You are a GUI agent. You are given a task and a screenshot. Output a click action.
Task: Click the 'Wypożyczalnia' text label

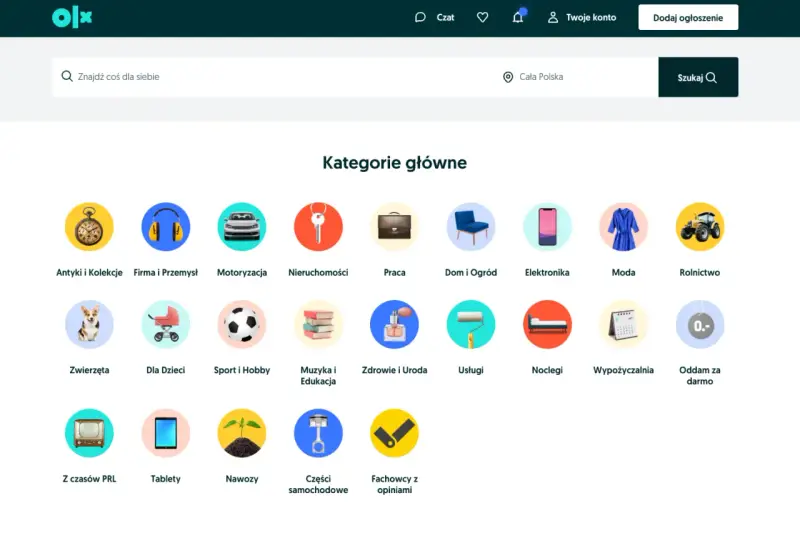[623, 370]
